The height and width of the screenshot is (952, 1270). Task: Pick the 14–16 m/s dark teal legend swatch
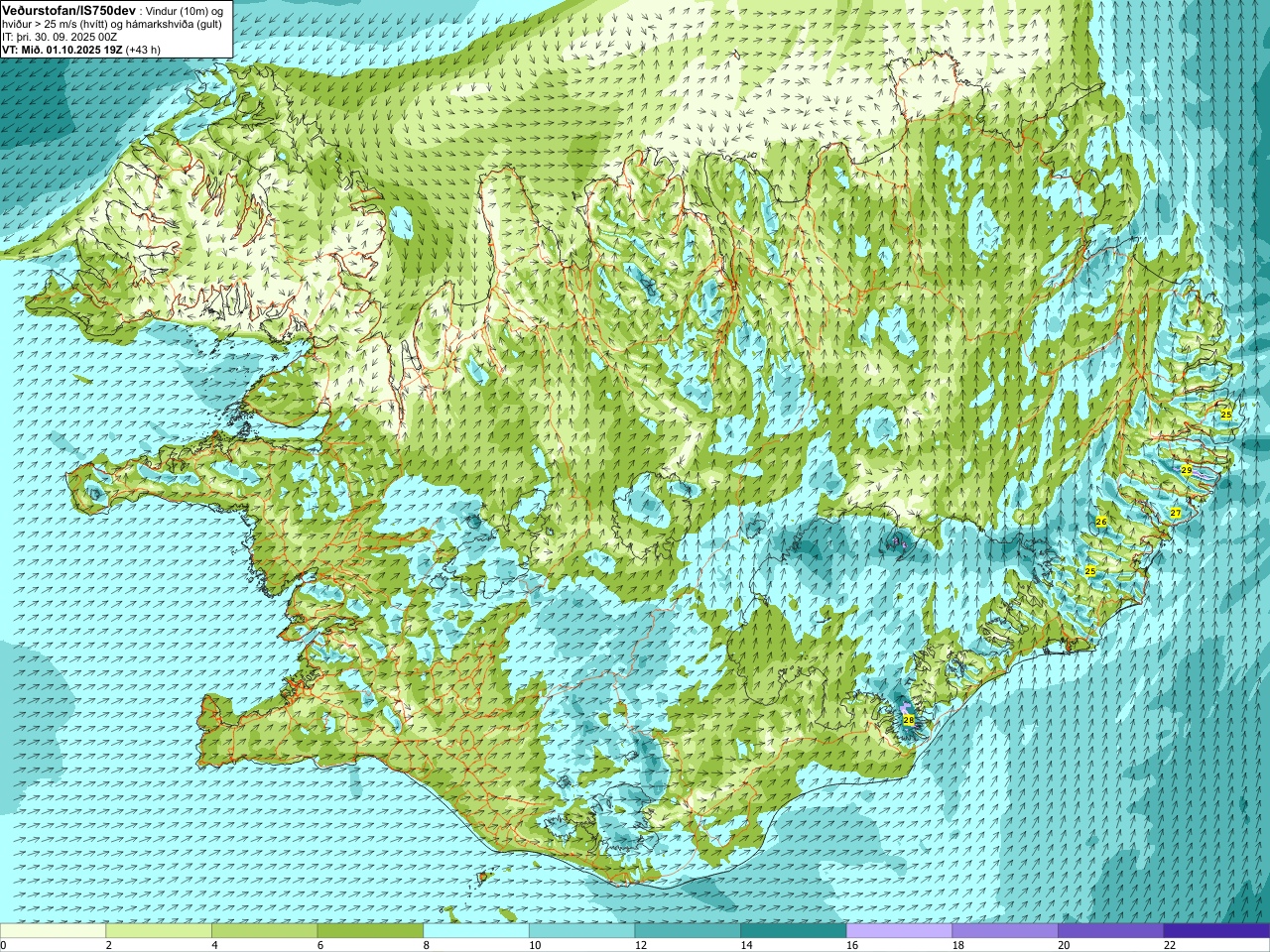[794, 931]
